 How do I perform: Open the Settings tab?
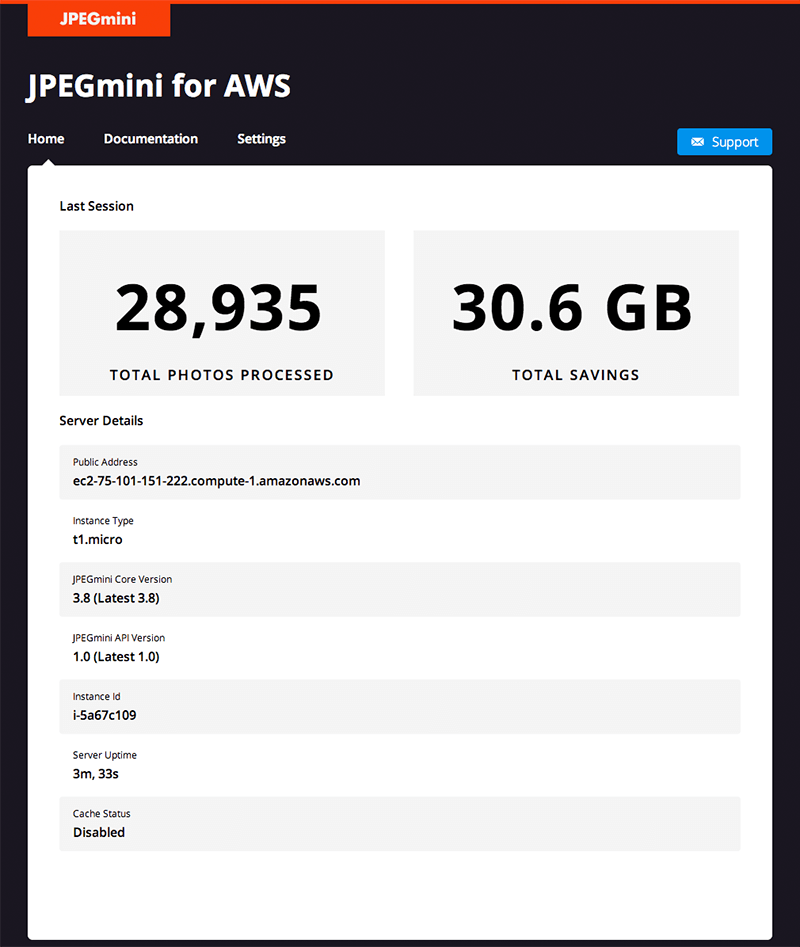click(x=261, y=139)
